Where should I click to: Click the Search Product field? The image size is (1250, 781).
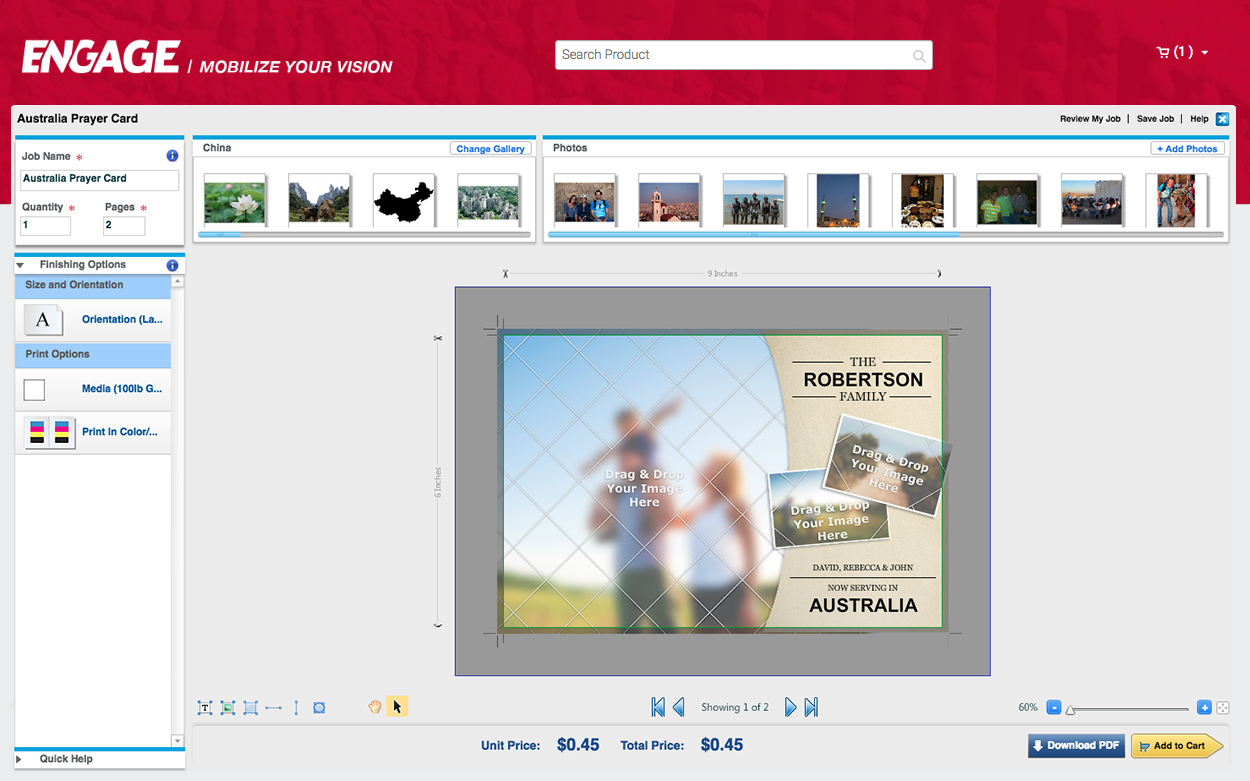click(743, 55)
